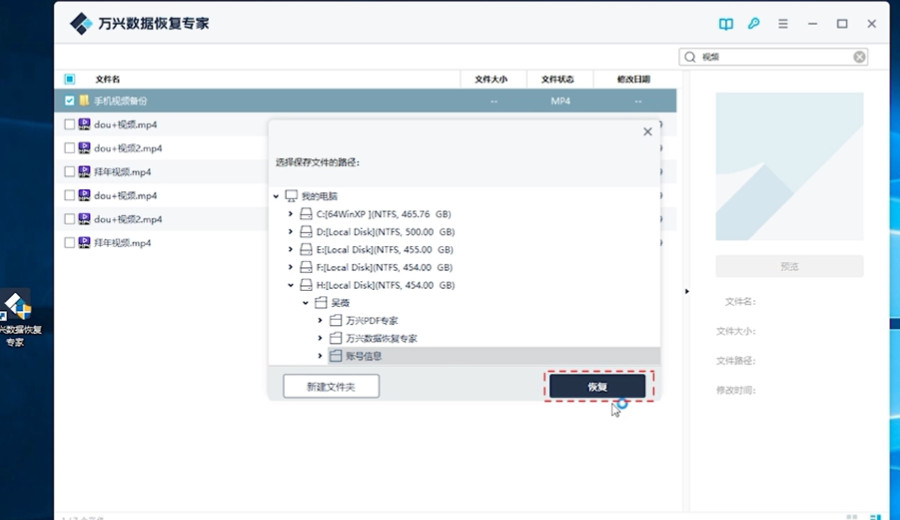
Task: Click the D: drive icon
Action: [307, 232]
